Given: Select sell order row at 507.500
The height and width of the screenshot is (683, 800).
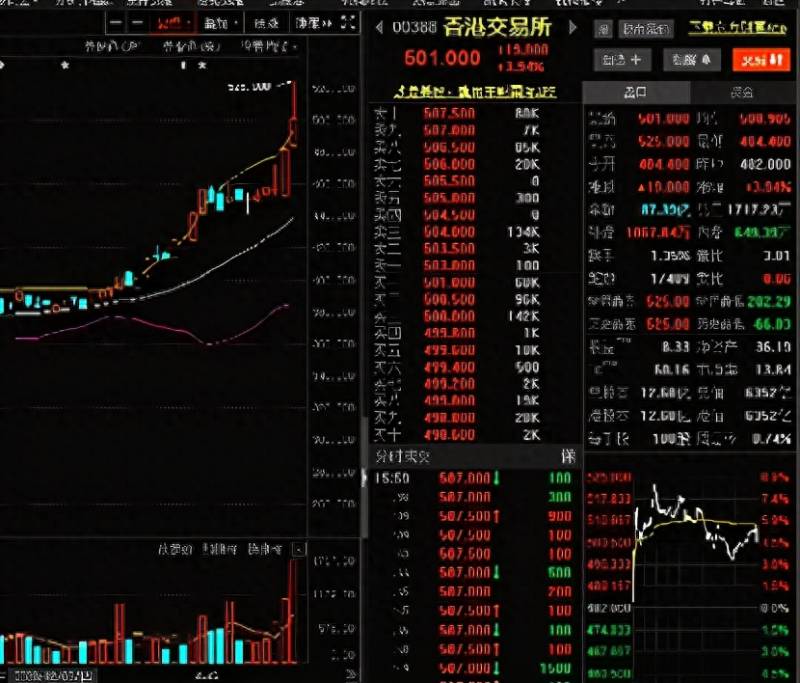Looking at the screenshot, I should coord(457,113).
